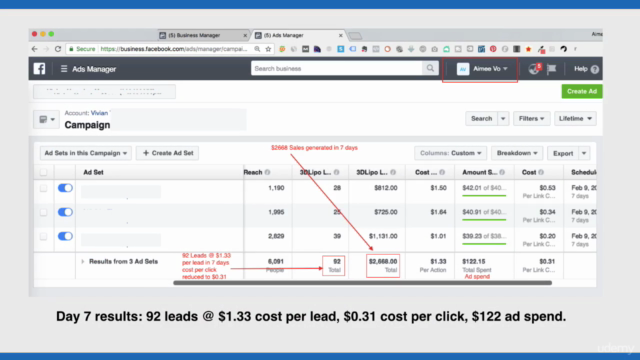Open the Columns: Custom dropdown

[x=451, y=153]
